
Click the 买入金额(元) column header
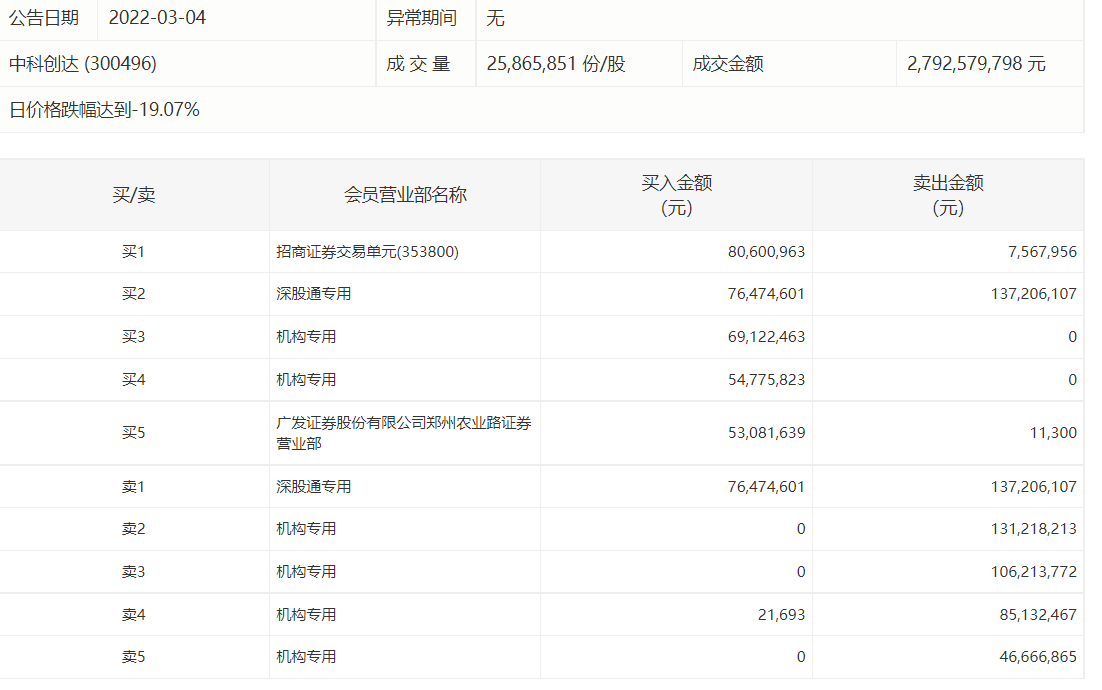676,195
